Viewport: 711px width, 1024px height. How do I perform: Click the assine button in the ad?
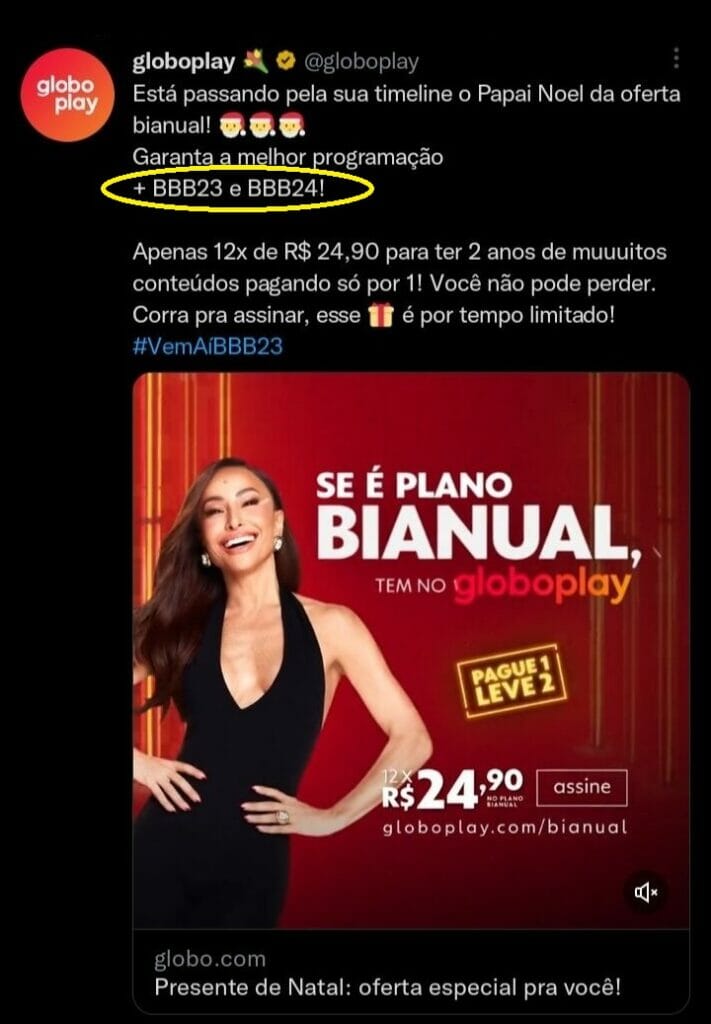pyautogui.click(x=582, y=787)
